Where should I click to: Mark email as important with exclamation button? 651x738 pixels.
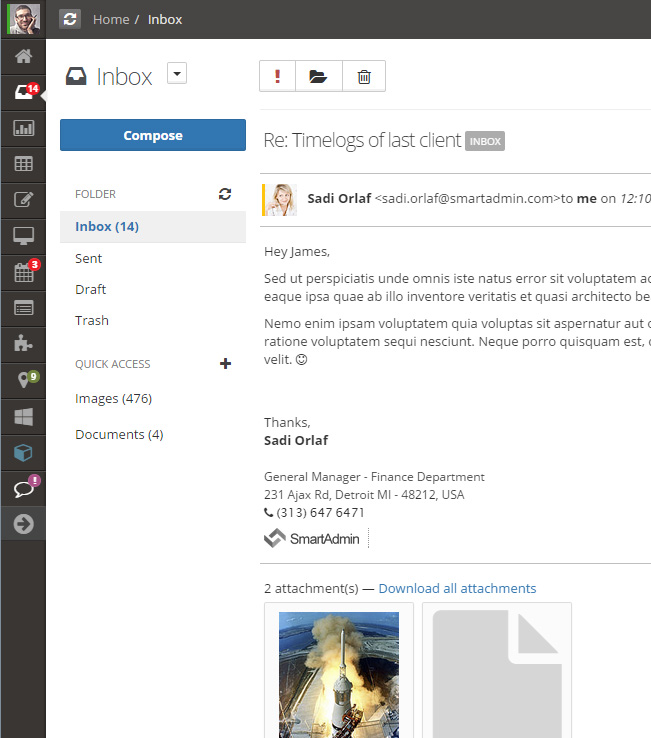(x=277, y=76)
